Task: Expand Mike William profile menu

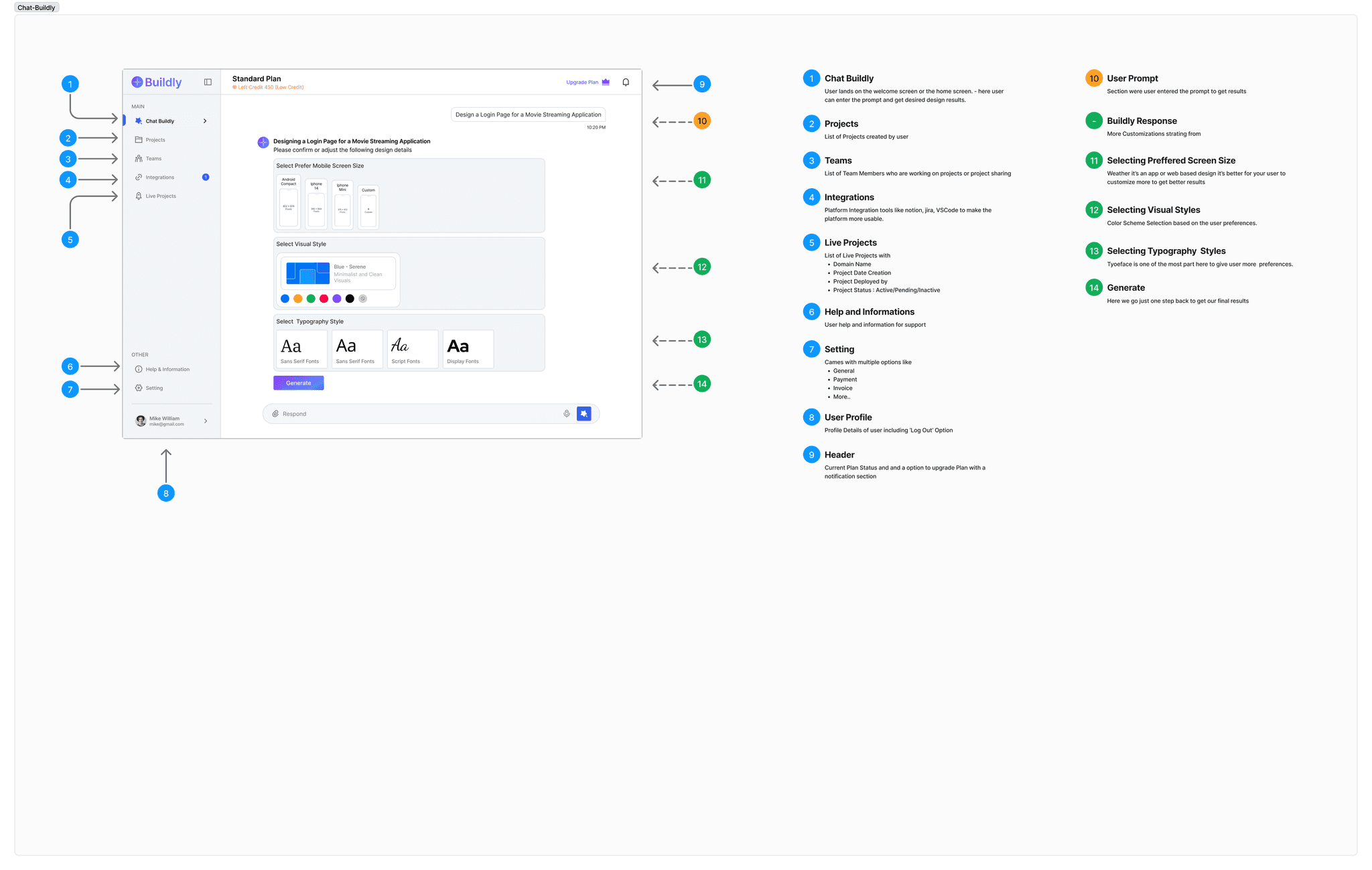Action: 206,421
